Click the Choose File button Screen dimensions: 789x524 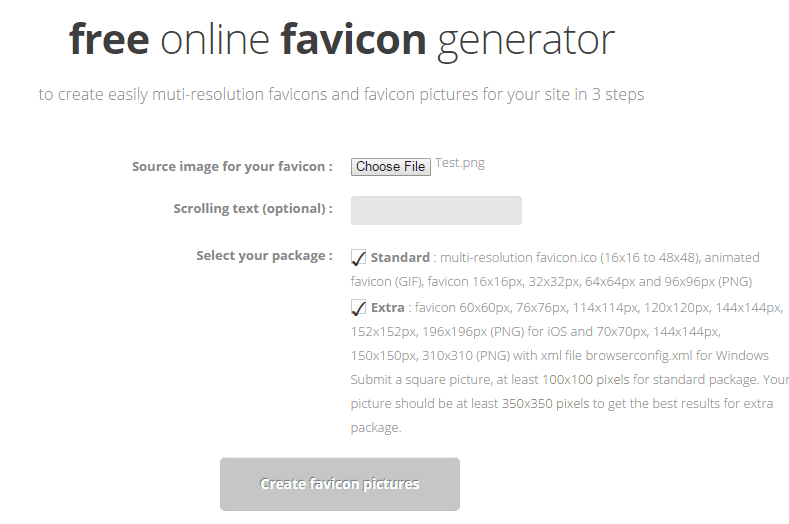390,167
